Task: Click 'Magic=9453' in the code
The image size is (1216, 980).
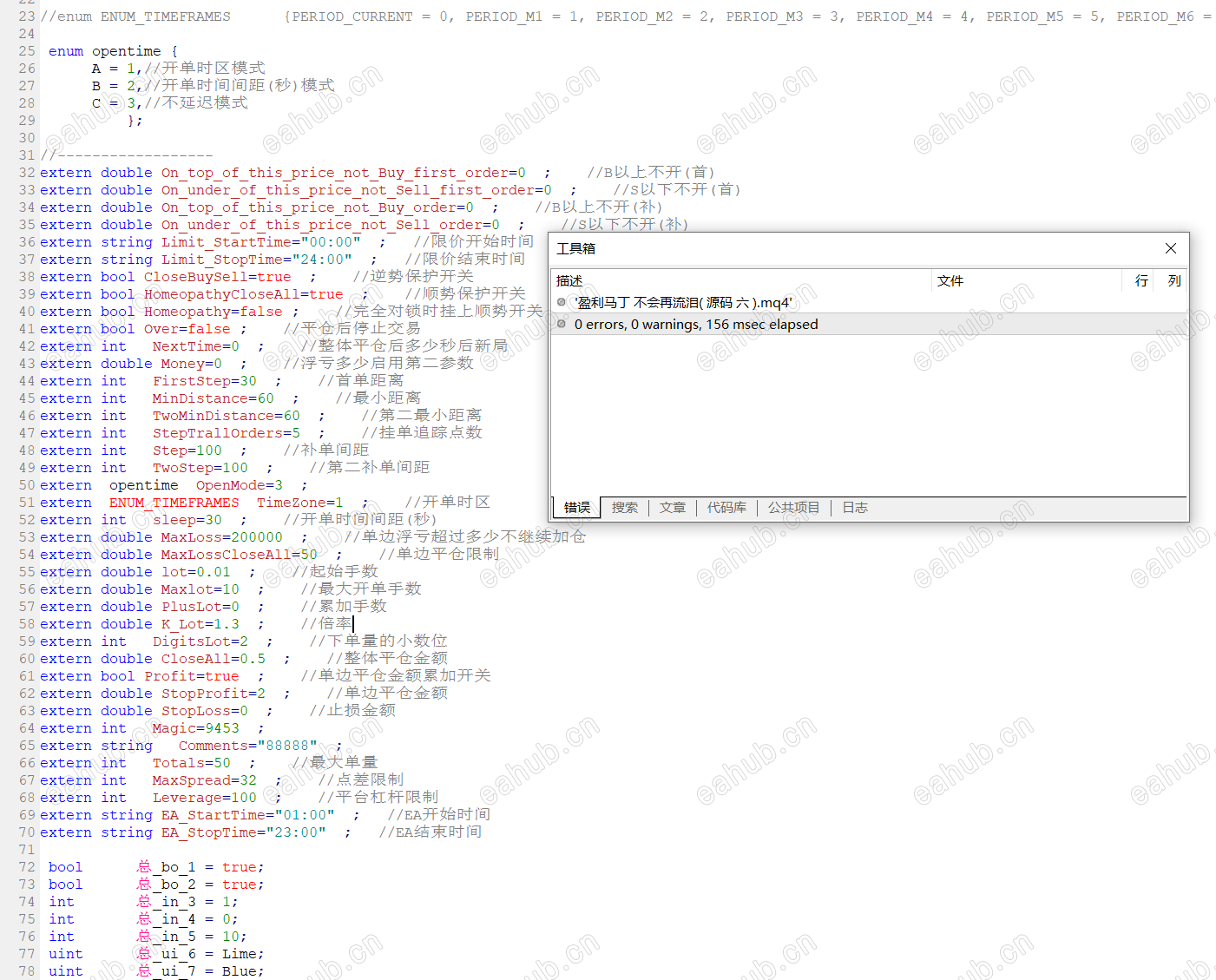Action: tap(196, 728)
